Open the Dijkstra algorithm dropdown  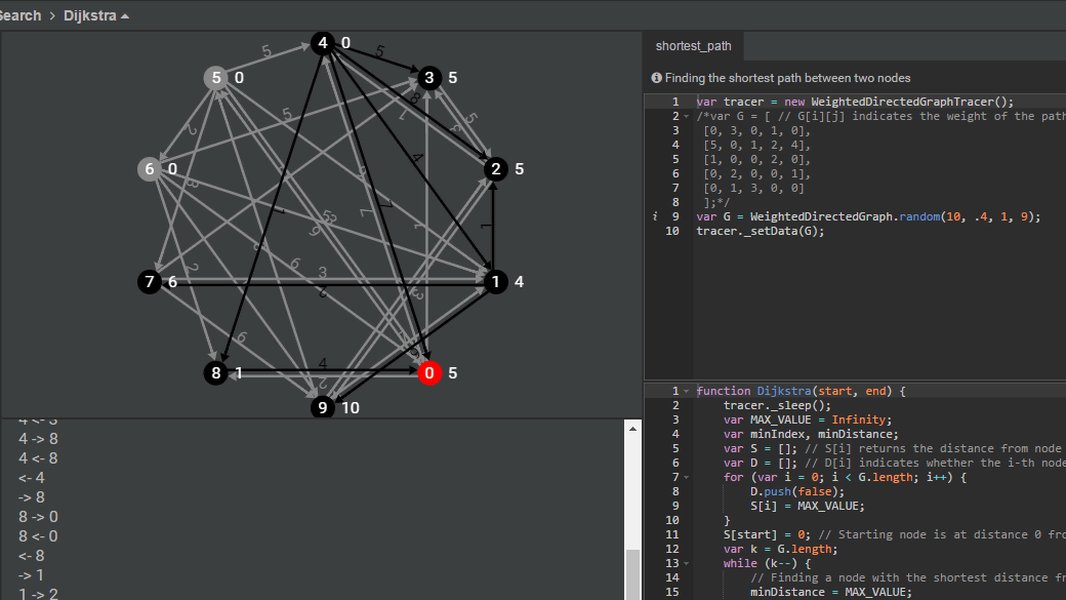[96, 15]
